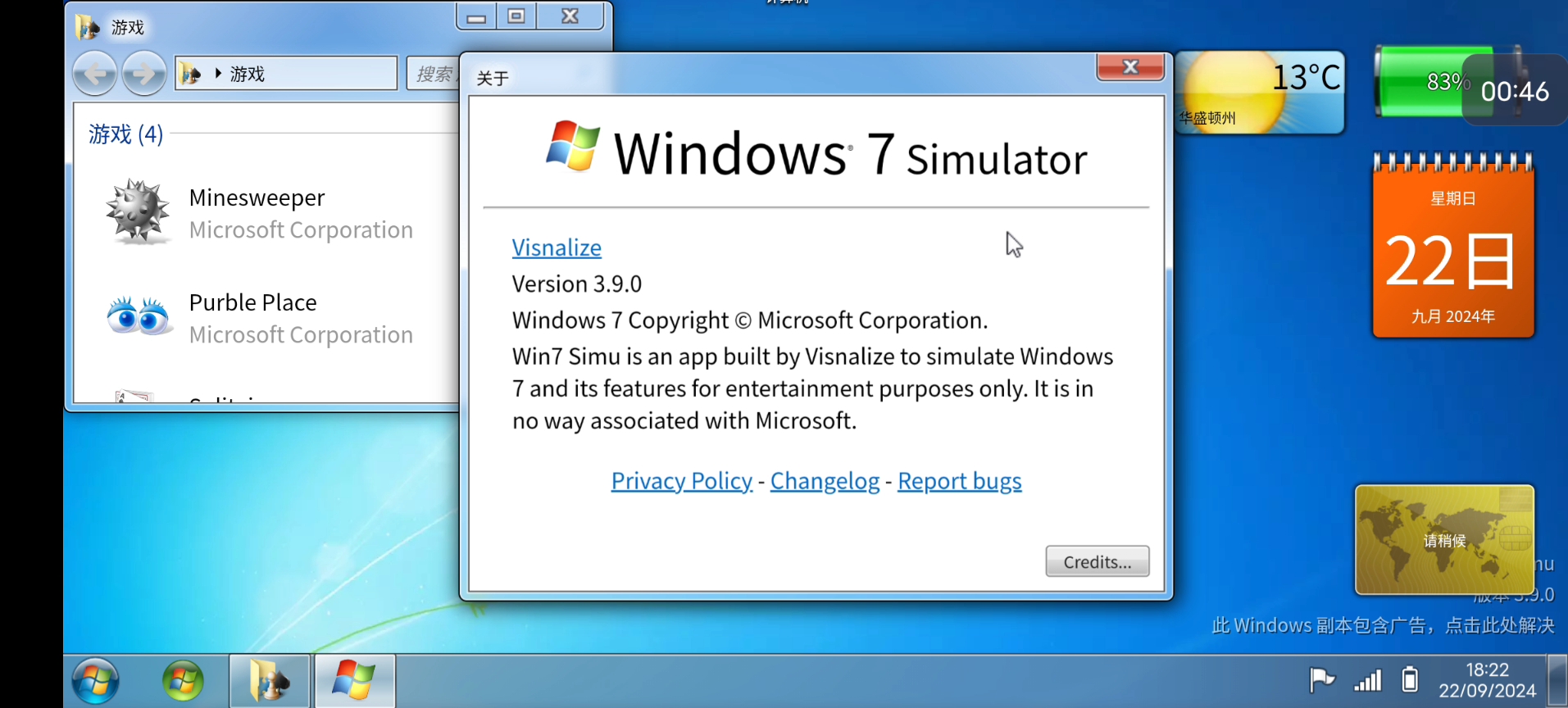The image size is (1568, 708).
Task: Click Games folder icon in address bar
Action: (191, 74)
